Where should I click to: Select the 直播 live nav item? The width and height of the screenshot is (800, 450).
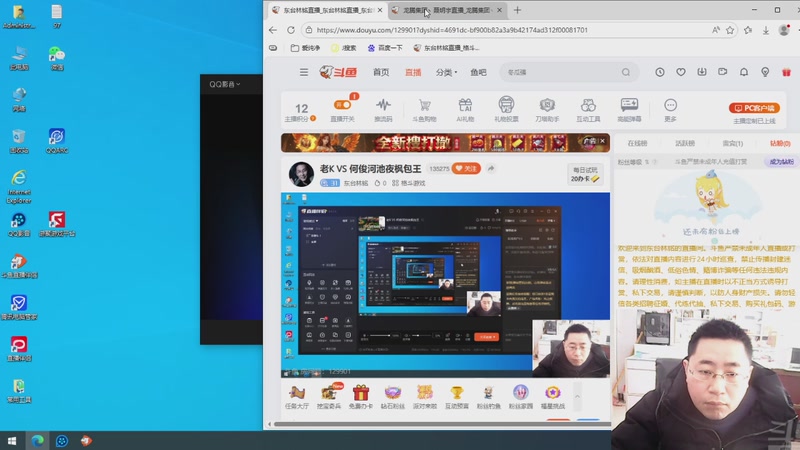click(x=413, y=72)
